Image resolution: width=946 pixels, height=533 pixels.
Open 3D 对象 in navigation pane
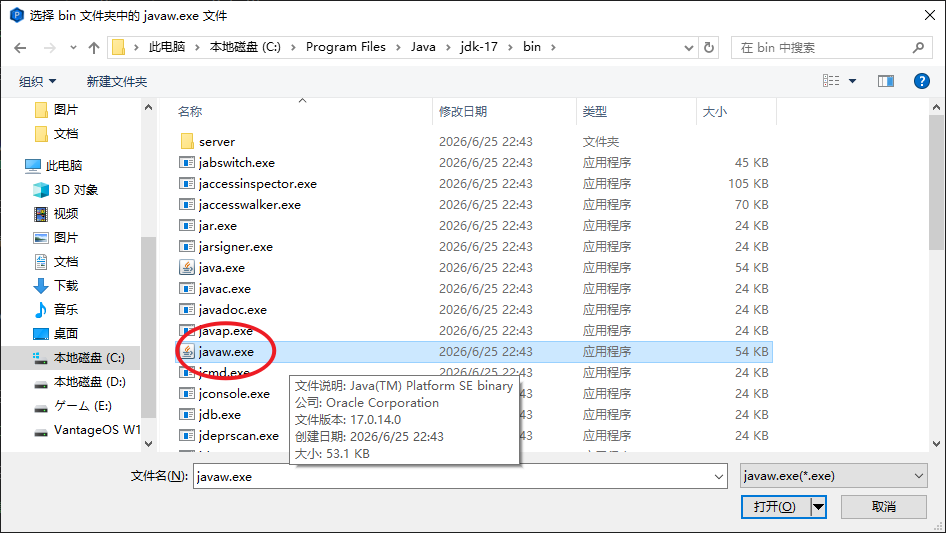75,190
